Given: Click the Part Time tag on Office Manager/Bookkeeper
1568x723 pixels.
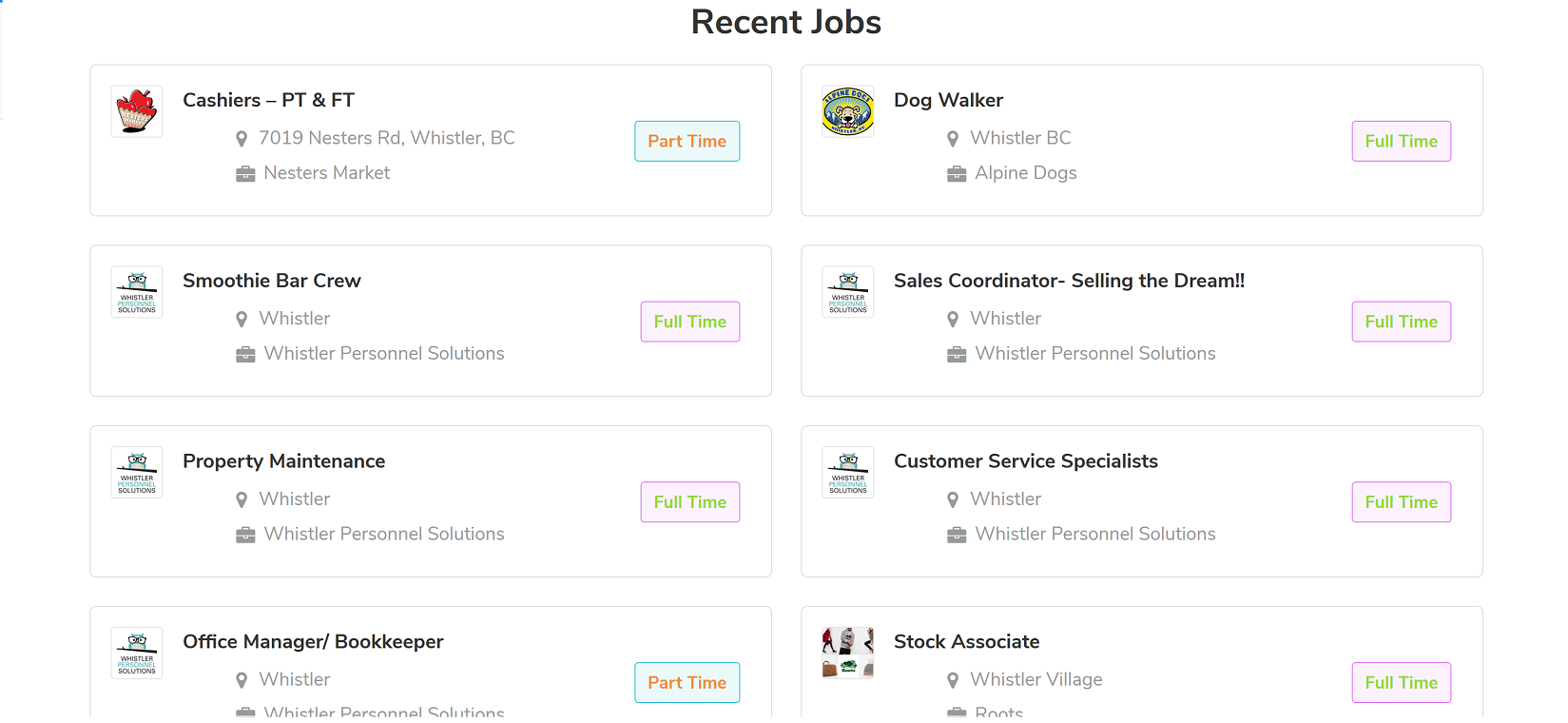Looking at the screenshot, I should pos(687,682).
